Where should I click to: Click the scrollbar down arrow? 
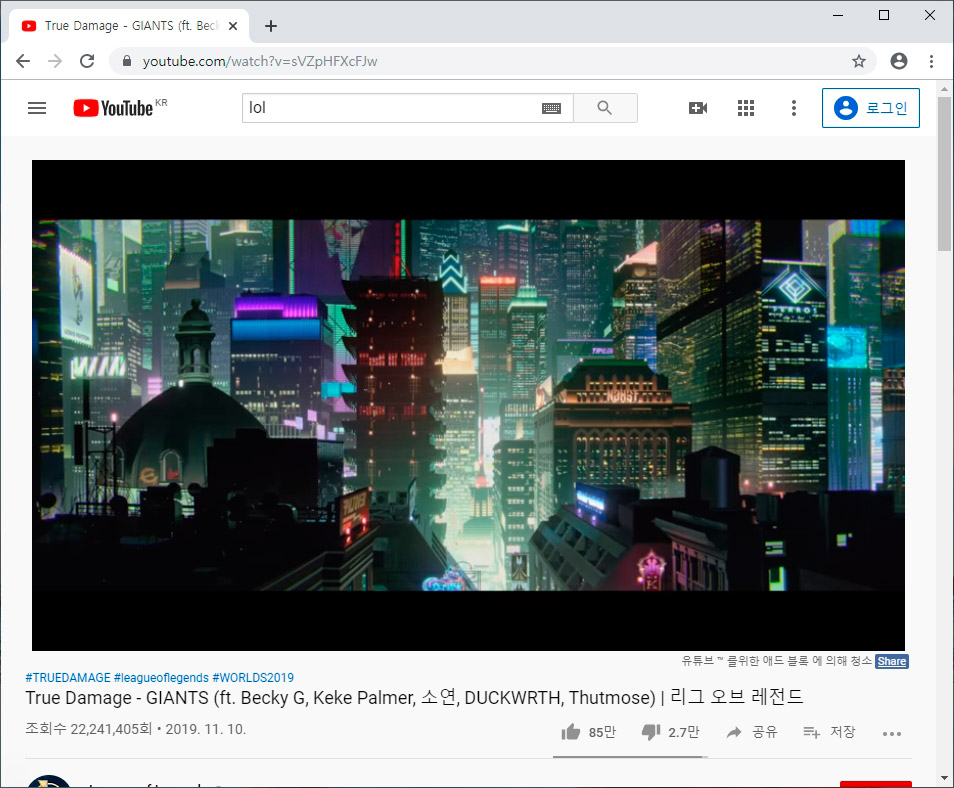tap(944, 778)
